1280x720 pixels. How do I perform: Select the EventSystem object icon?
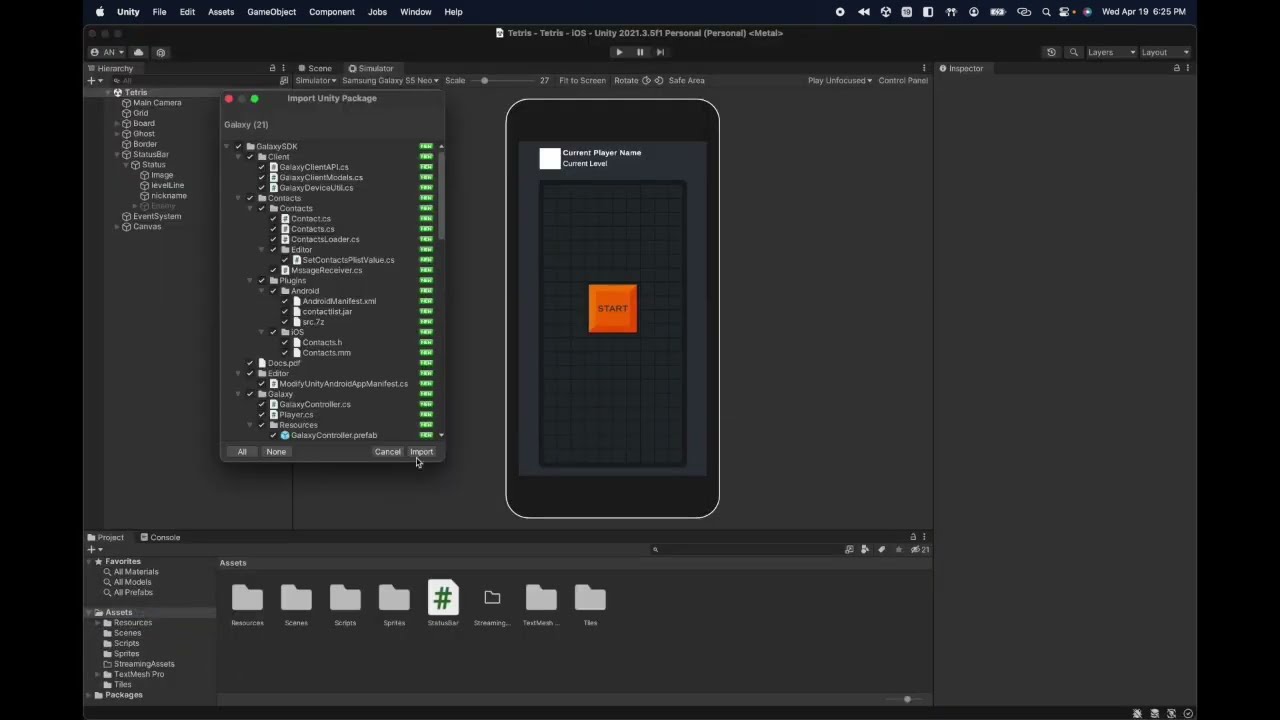(x=127, y=216)
